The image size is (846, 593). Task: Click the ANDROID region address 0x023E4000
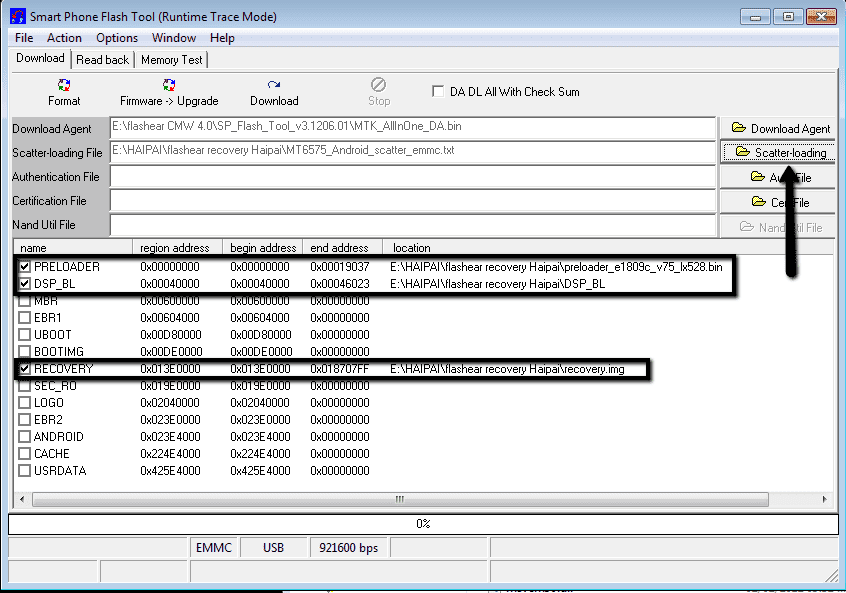click(x=170, y=437)
